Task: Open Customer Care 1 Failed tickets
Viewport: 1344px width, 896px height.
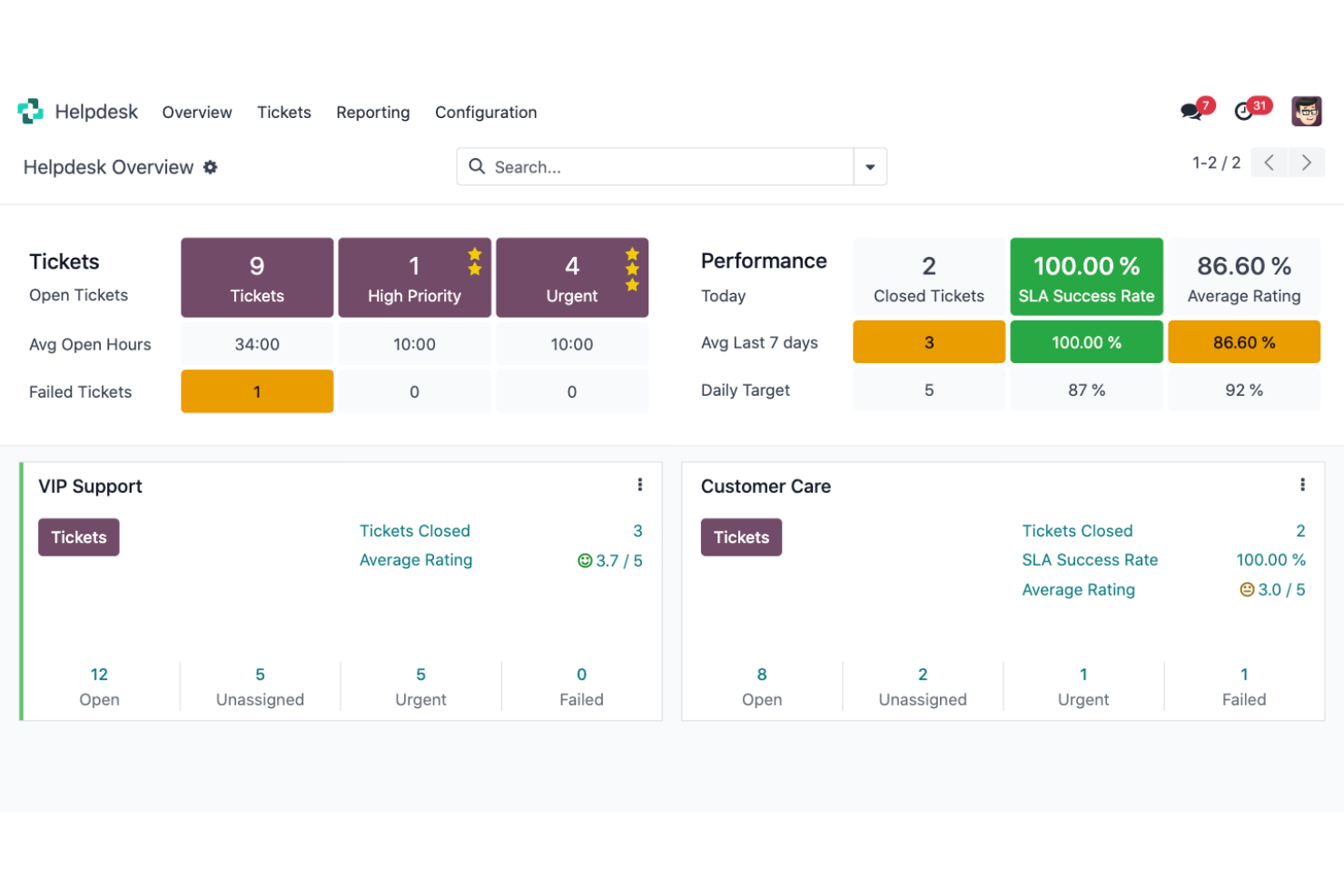Action: pos(1244,687)
